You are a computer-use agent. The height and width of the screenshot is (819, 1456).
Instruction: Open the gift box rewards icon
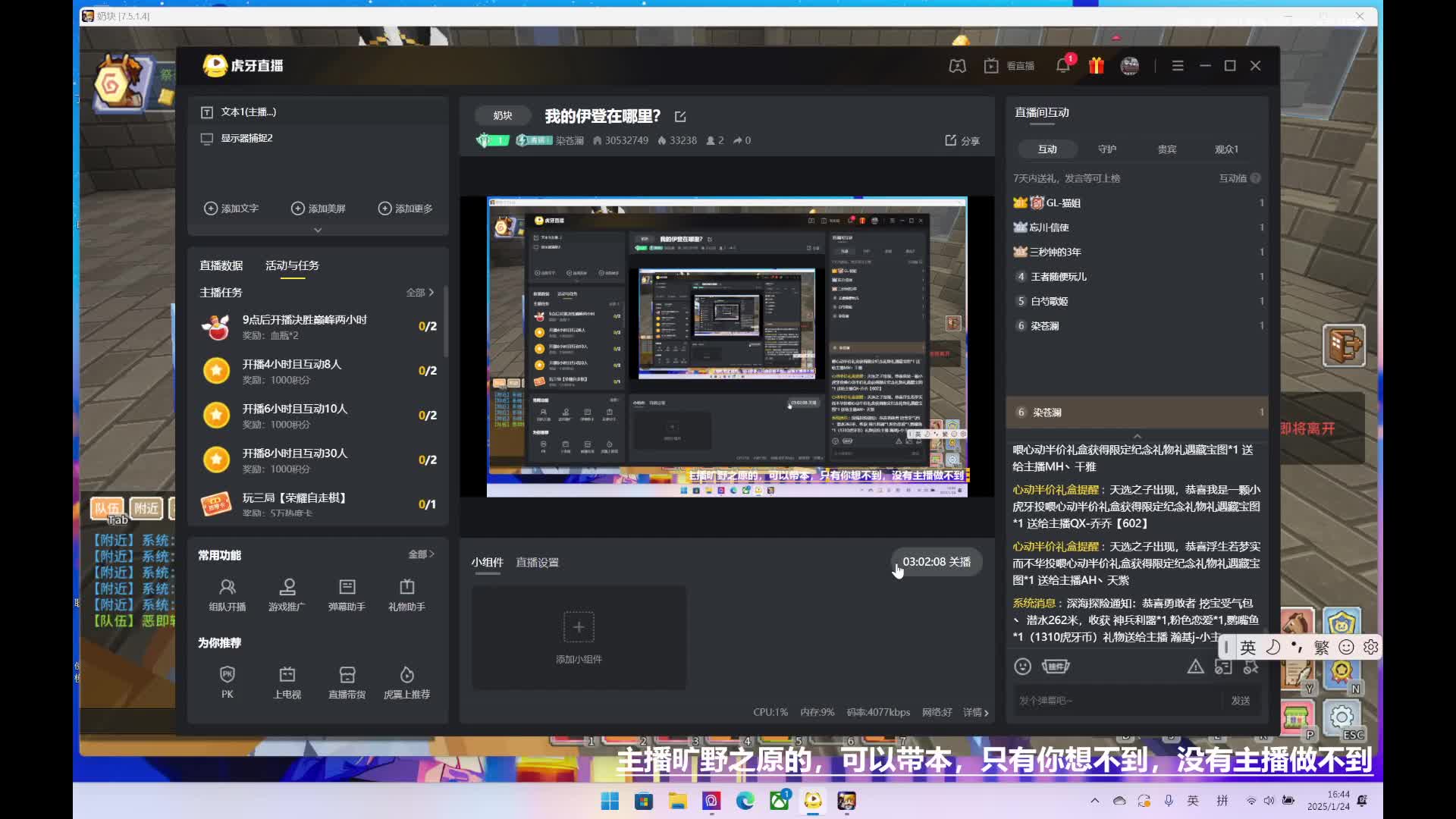click(1096, 66)
